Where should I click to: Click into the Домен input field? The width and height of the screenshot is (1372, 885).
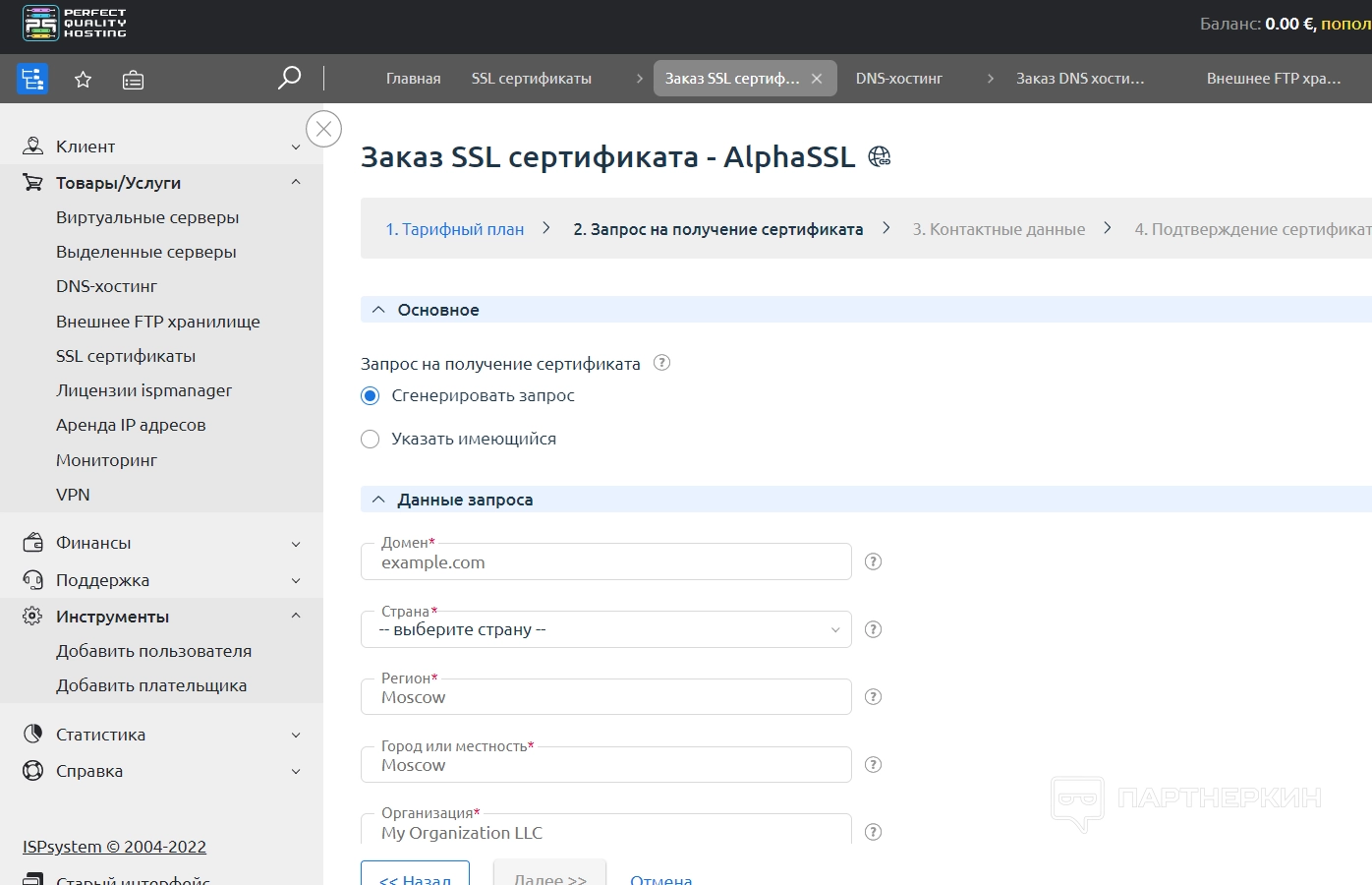(x=606, y=562)
